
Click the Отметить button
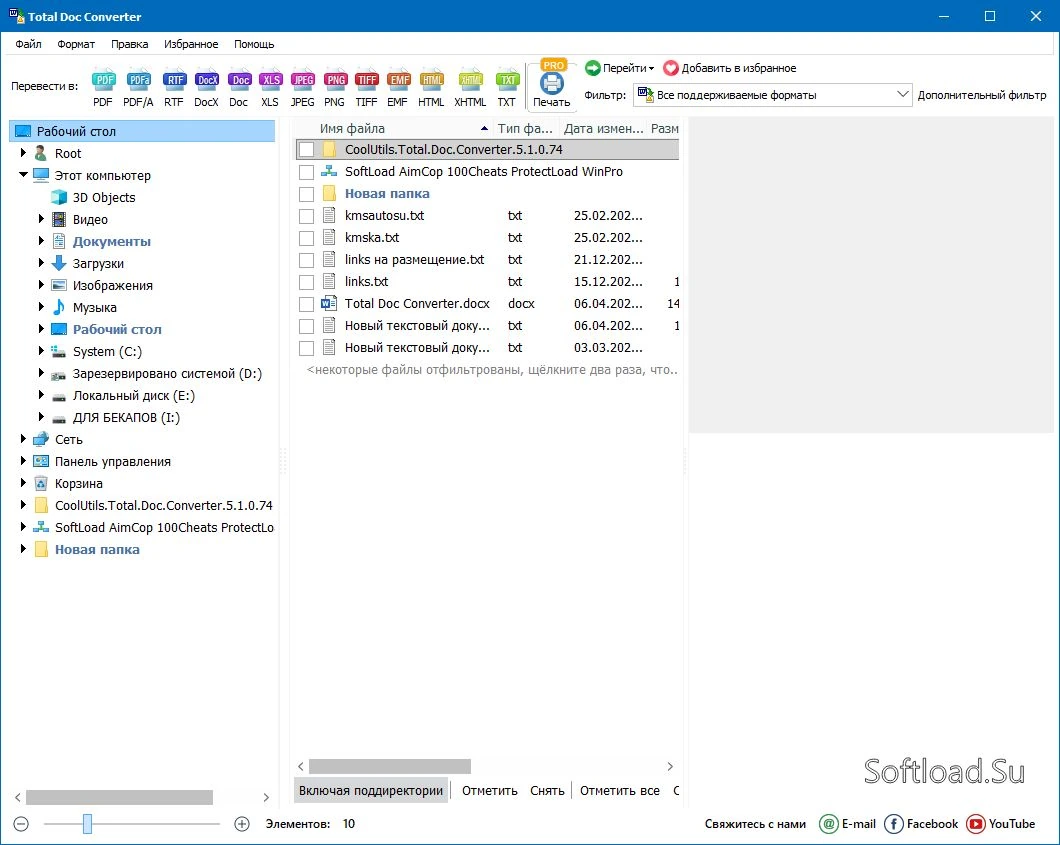(x=489, y=790)
